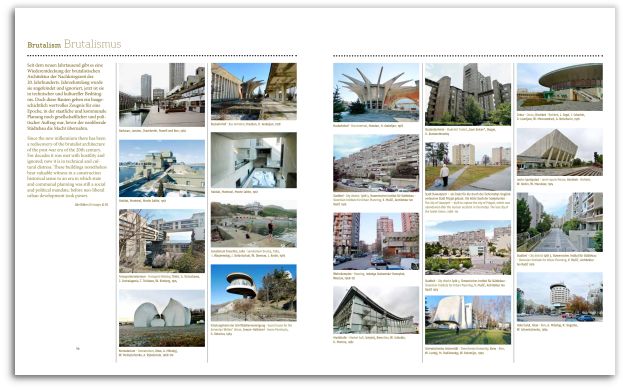This screenshot has width=623, height=390.
Task: Open the riverside photo with standing person
Action: point(253,224)
